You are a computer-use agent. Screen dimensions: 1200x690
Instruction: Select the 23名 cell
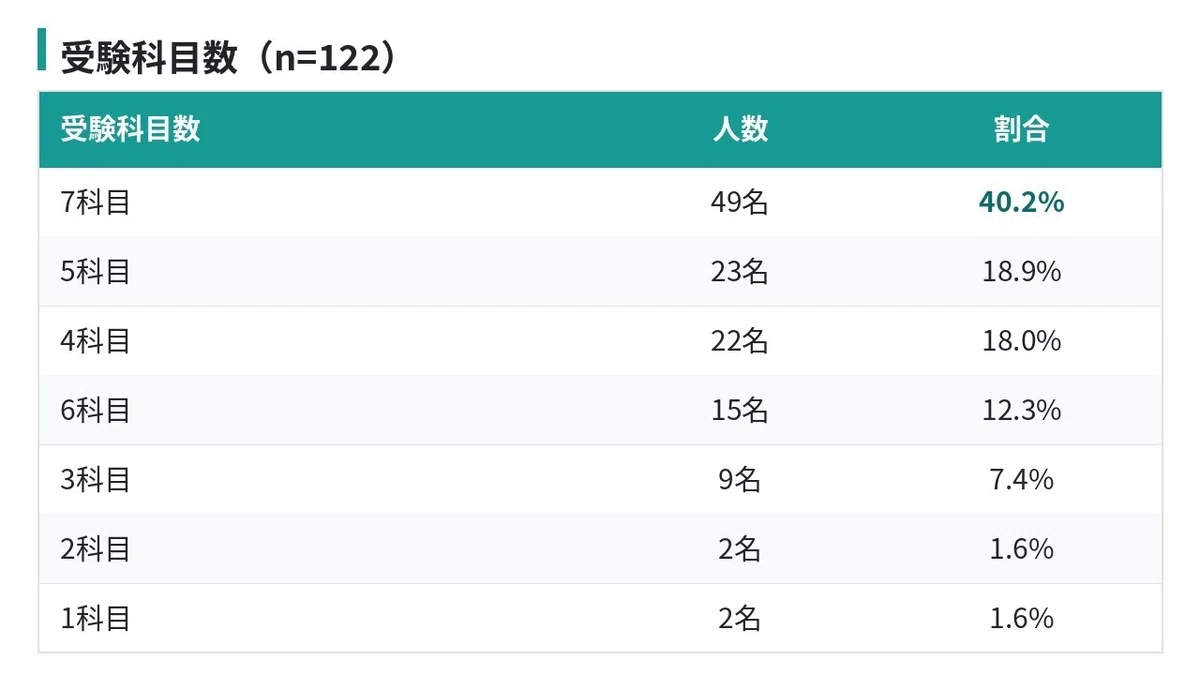click(740, 272)
